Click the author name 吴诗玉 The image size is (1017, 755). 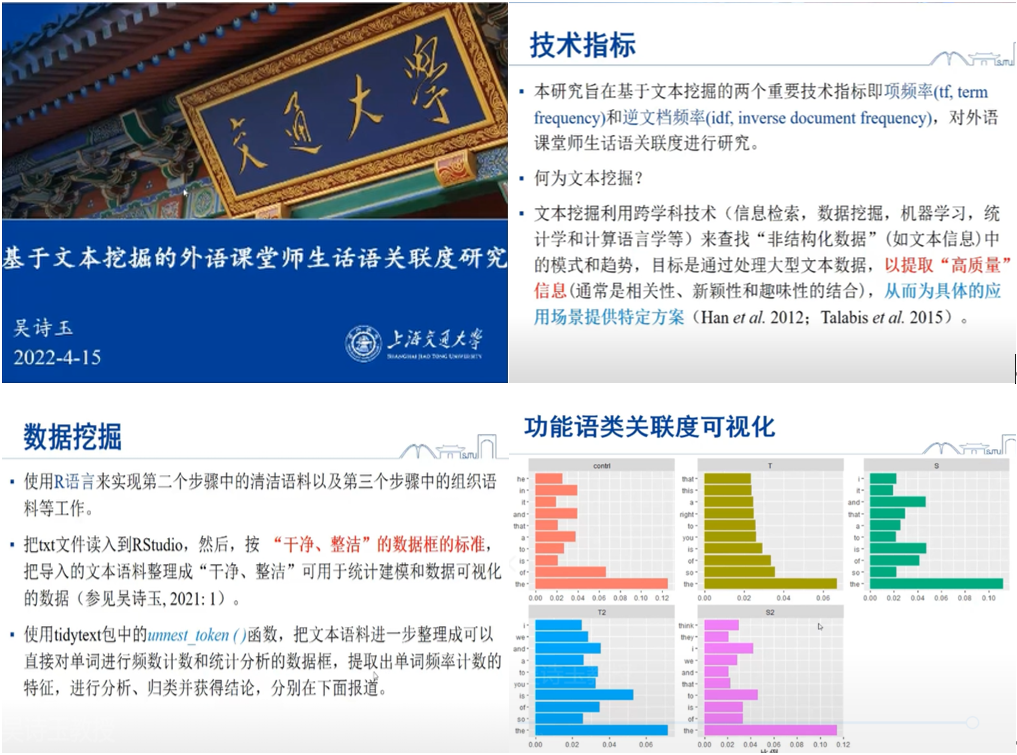tap(45, 328)
